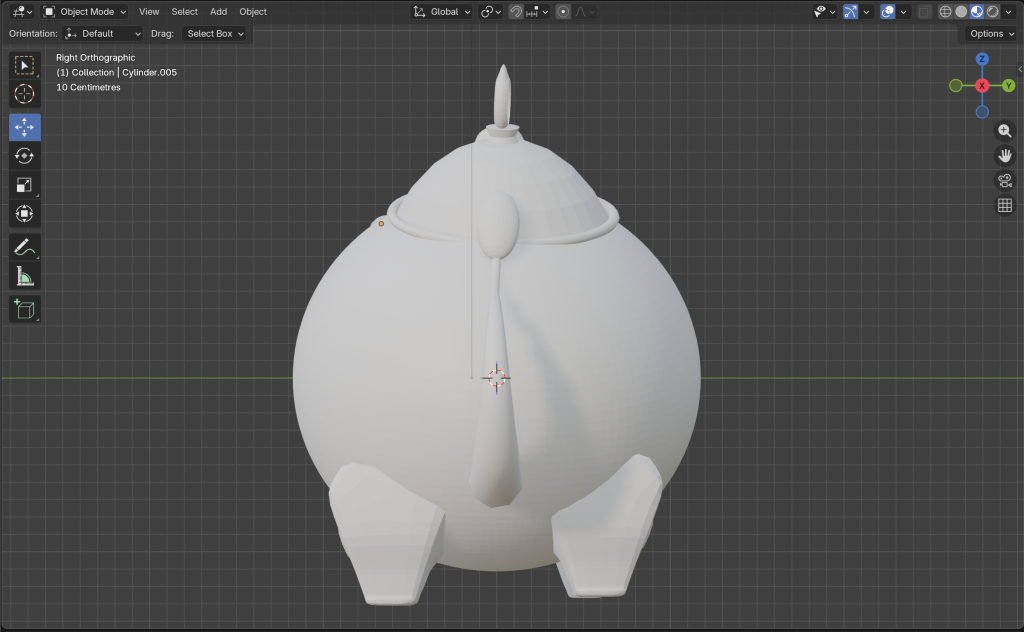Toggle X-ray view button

coord(925,12)
